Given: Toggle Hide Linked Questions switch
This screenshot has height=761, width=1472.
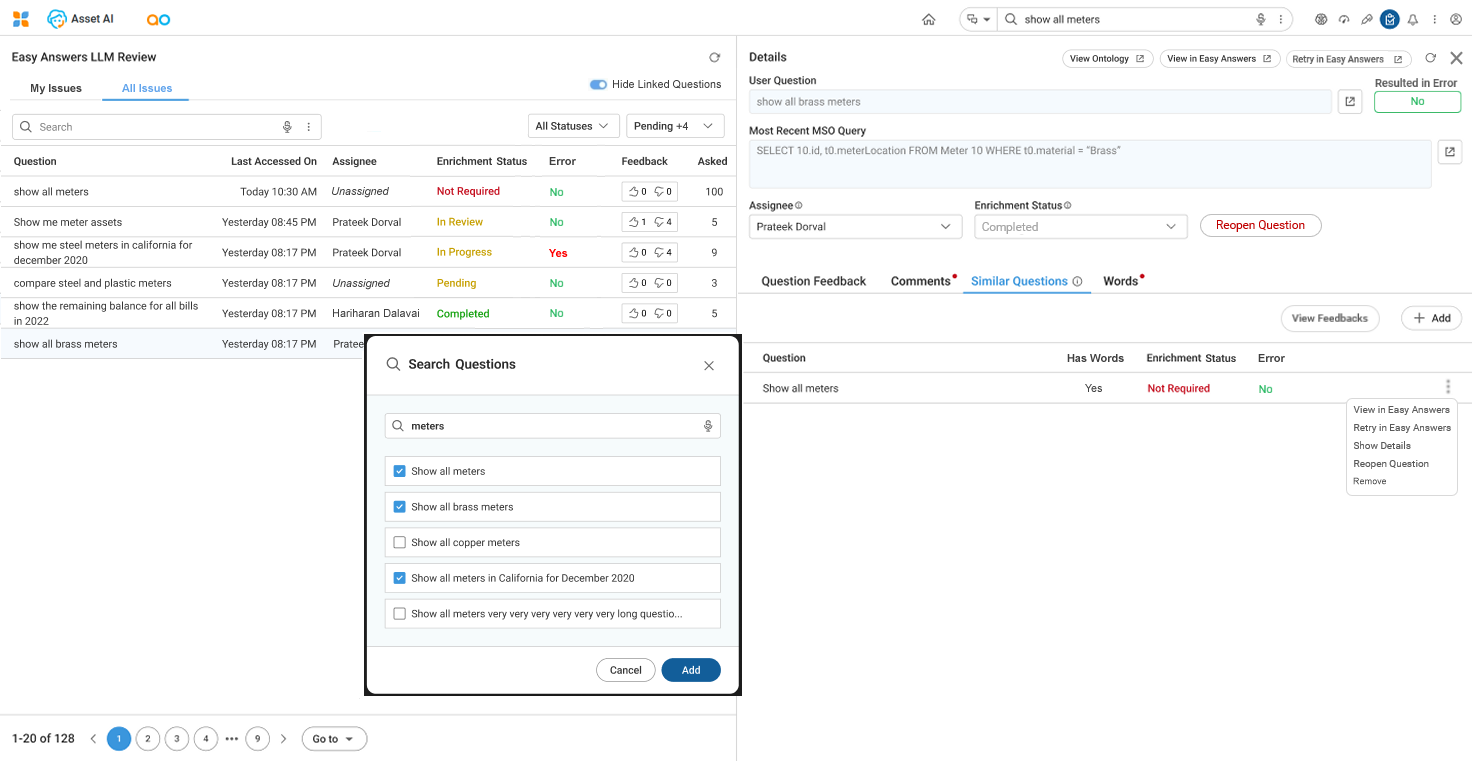Looking at the screenshot, I should pos(598,85).
